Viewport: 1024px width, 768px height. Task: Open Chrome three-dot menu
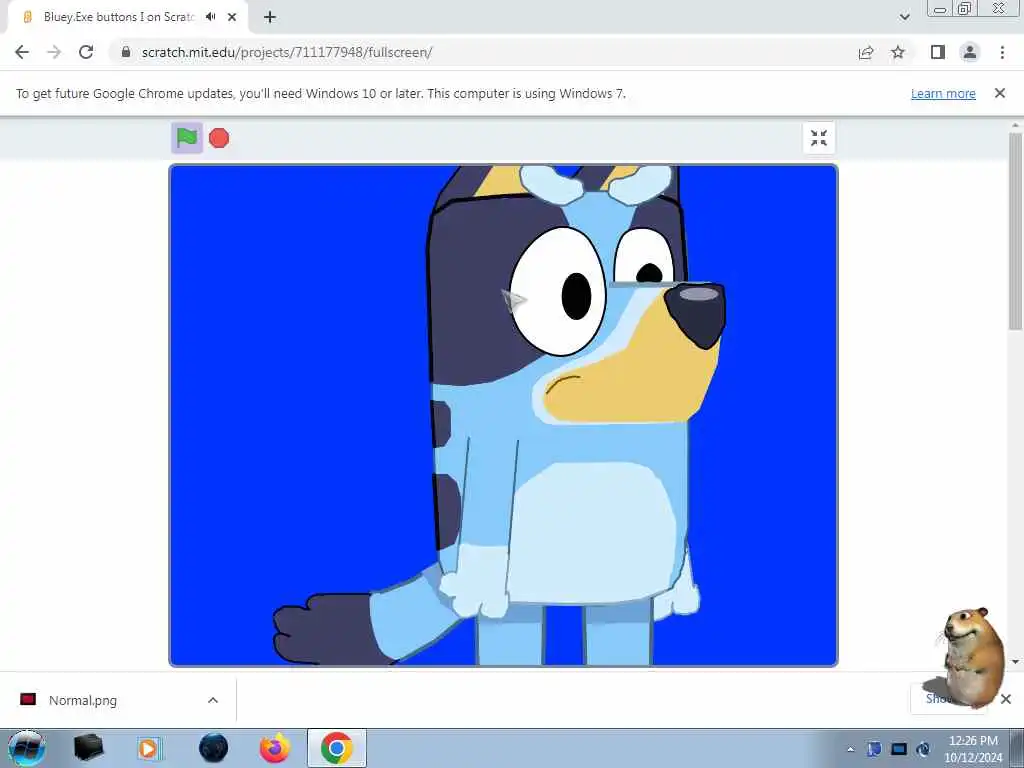[1002, 52]
